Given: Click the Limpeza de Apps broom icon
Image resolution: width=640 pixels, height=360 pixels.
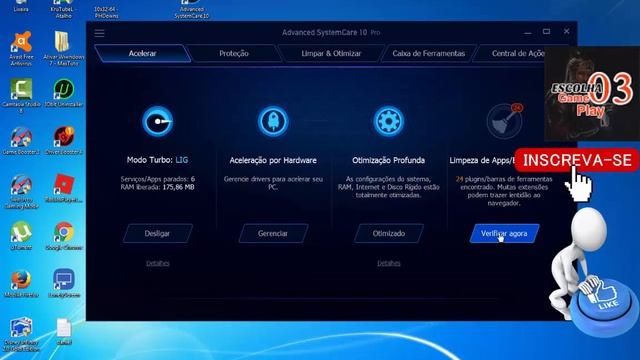Looking at the screenshot, I should (504, 121).
